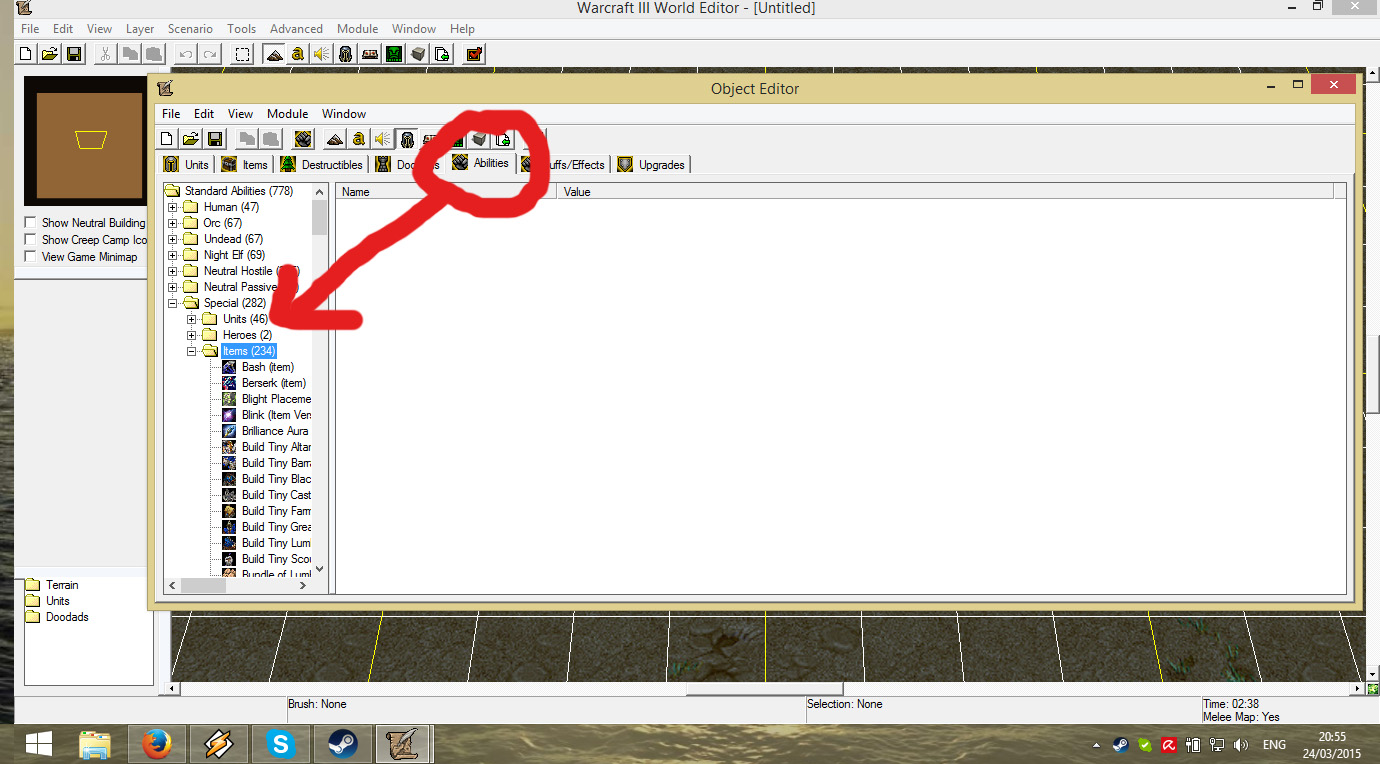This screenshot has height=764, width=1380.
Task: Expand the Heroes (2) subfolder
Action: click(192, 335)
